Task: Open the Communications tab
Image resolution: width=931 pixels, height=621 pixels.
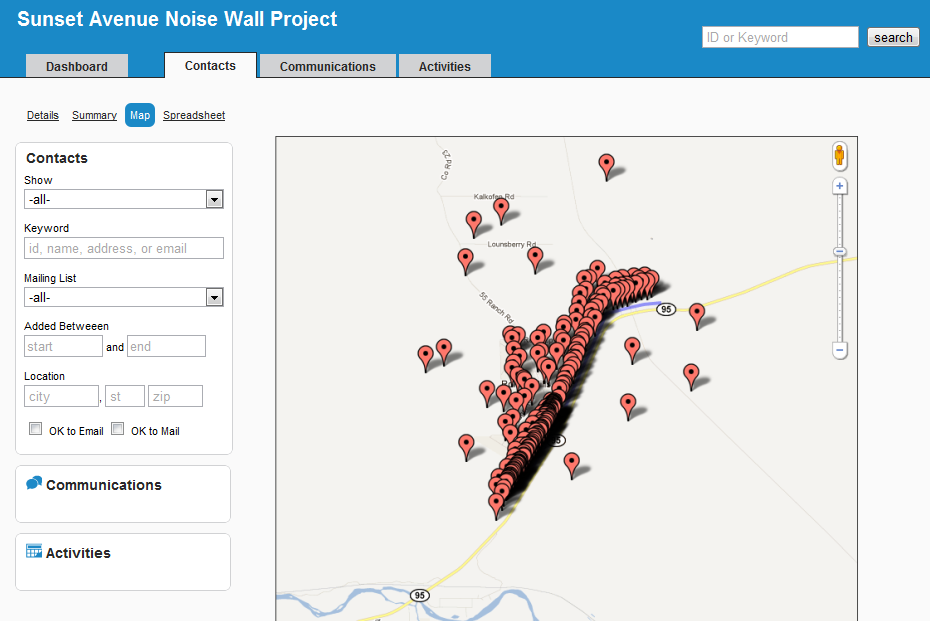Action: point(327,66)
